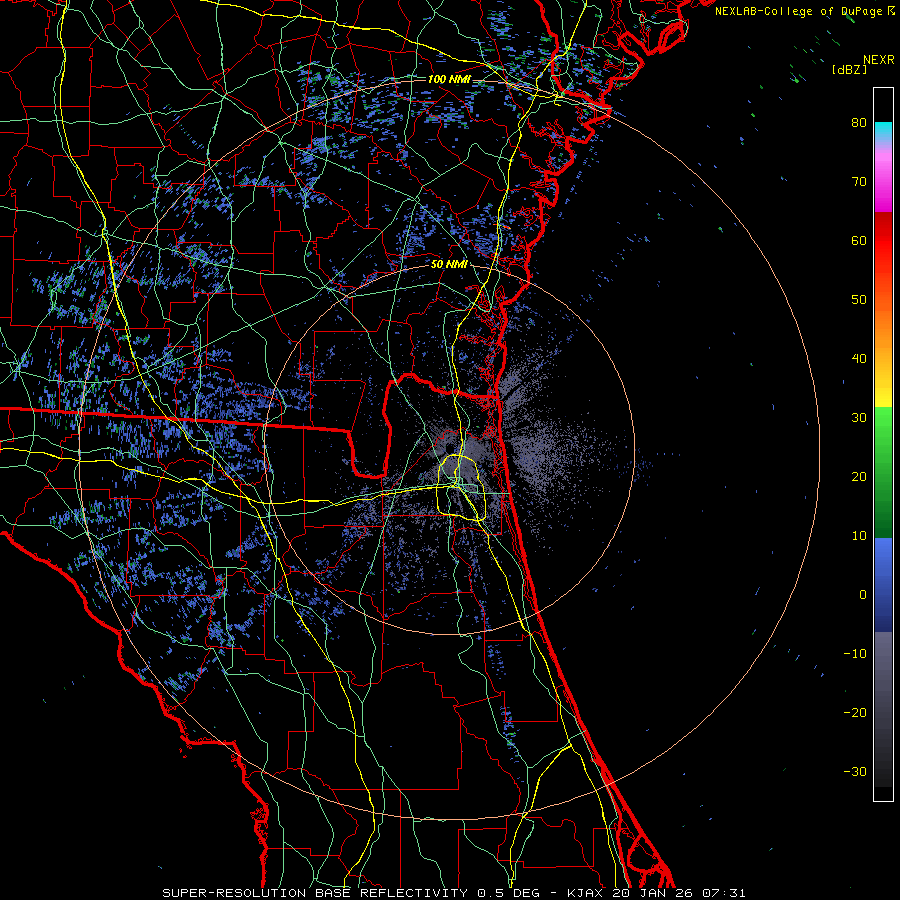
Task: Click the 30 value on the dBZ scale
Action: (x=859, y=417)
